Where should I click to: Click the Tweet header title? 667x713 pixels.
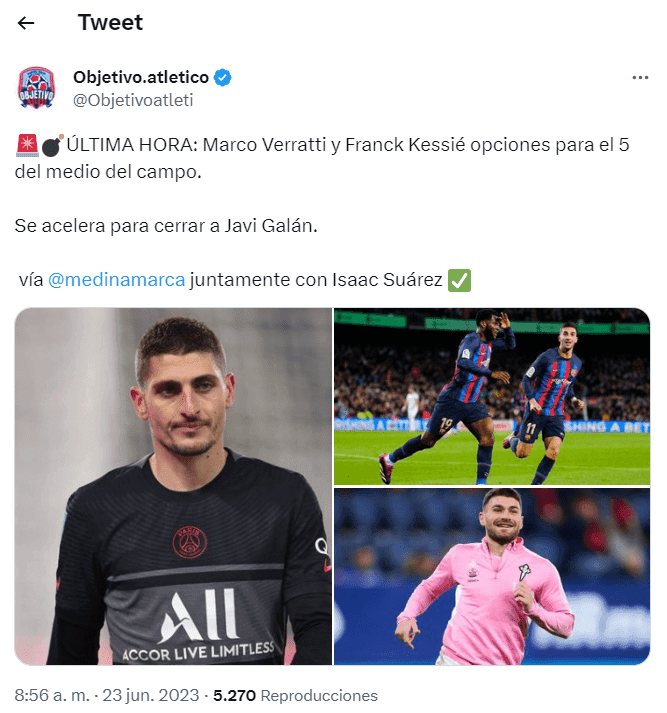[110, 22]
